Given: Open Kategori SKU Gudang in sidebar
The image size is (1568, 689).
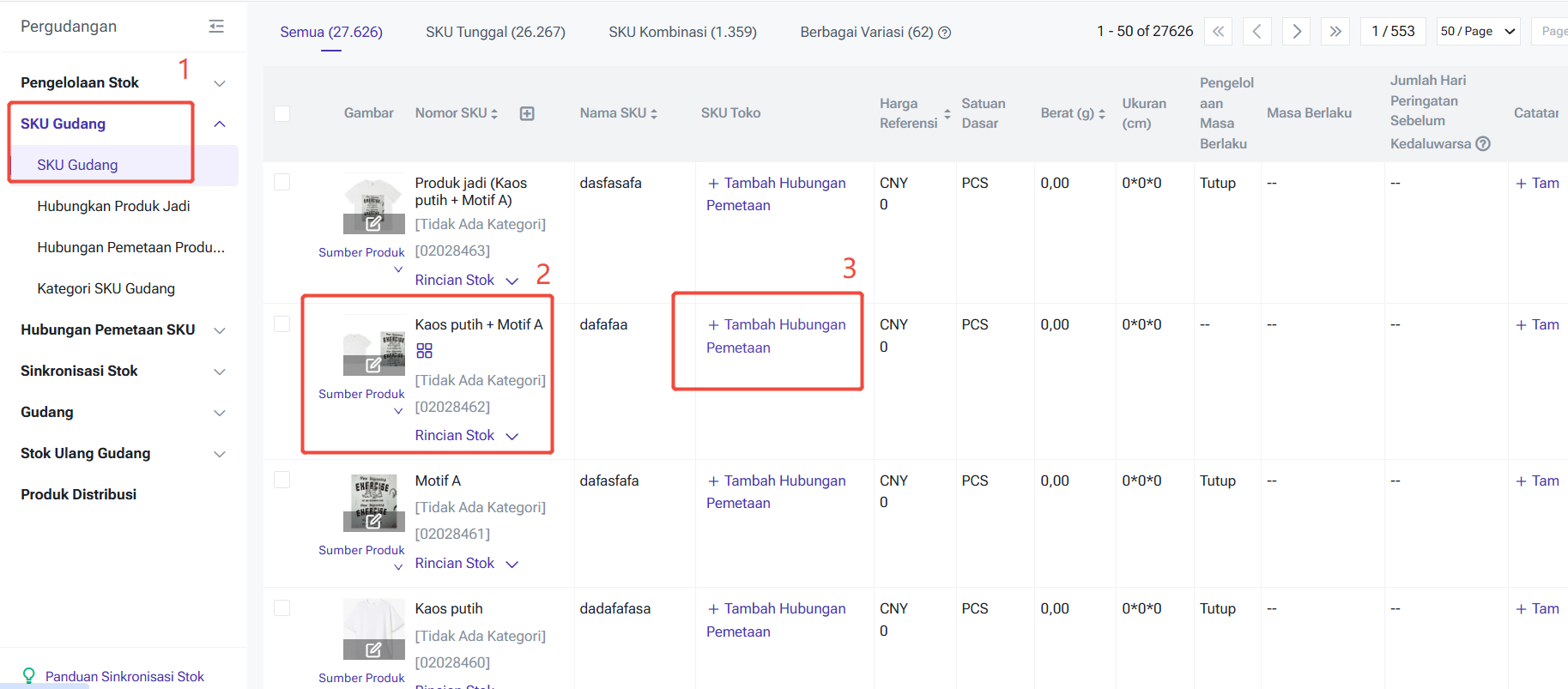Looking at the screenshot, I should (x=106, y=288).
